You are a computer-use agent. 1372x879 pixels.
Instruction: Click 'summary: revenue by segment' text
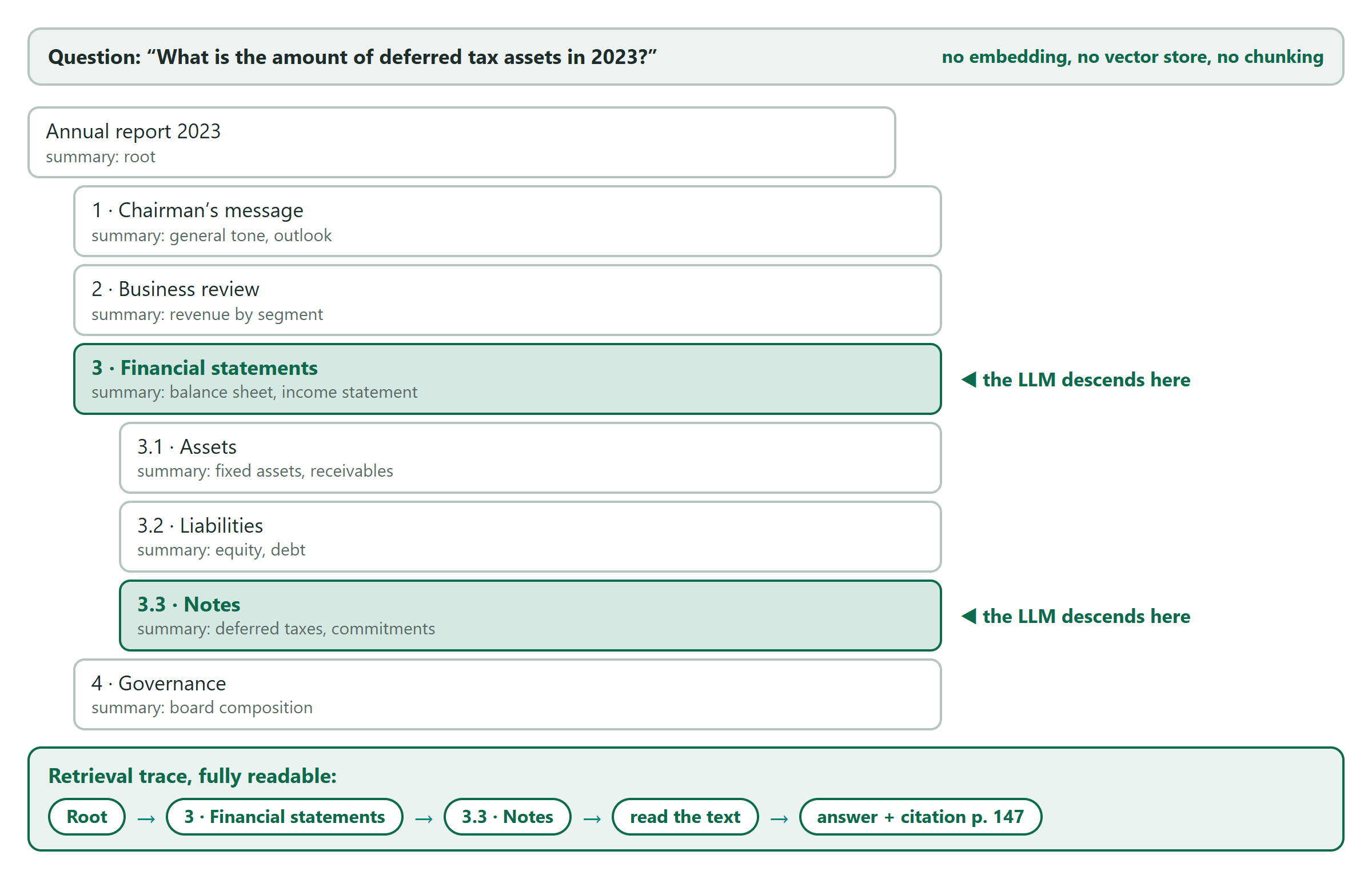point(207,314)
